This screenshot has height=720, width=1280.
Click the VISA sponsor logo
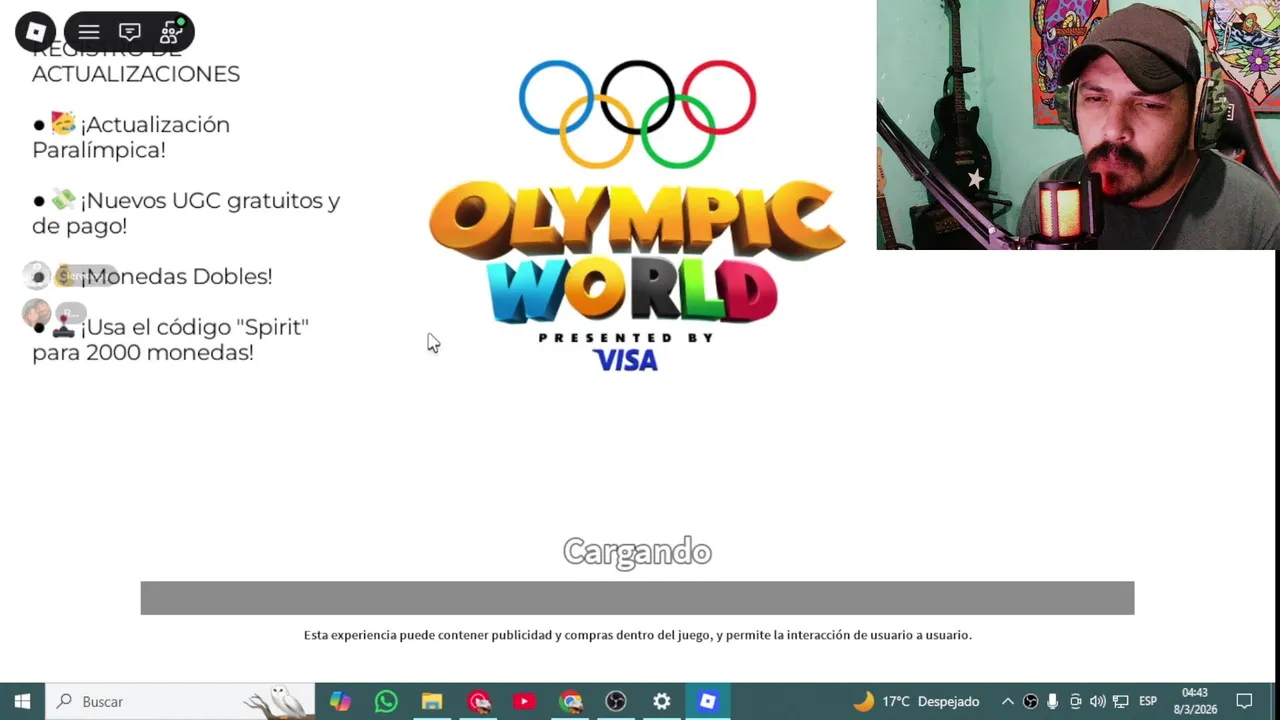pos(626,360)
